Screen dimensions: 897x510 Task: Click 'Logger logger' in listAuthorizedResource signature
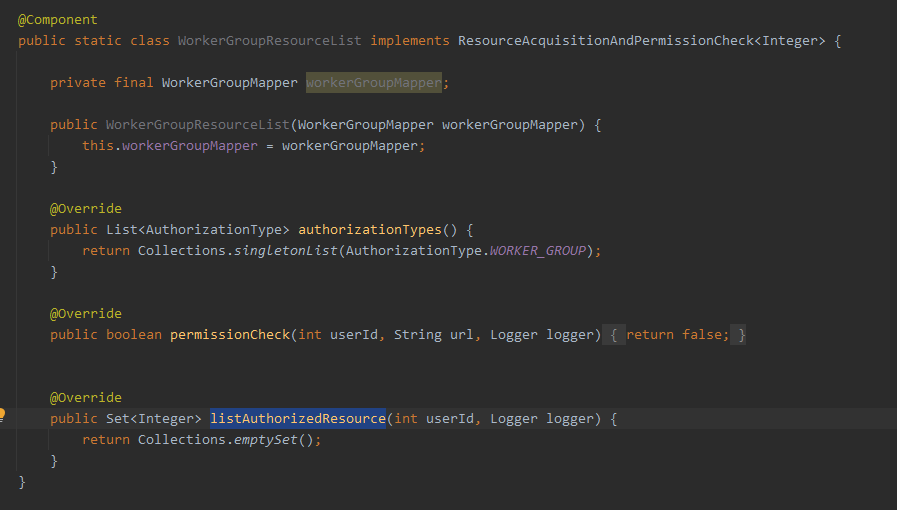pos(542,419)
